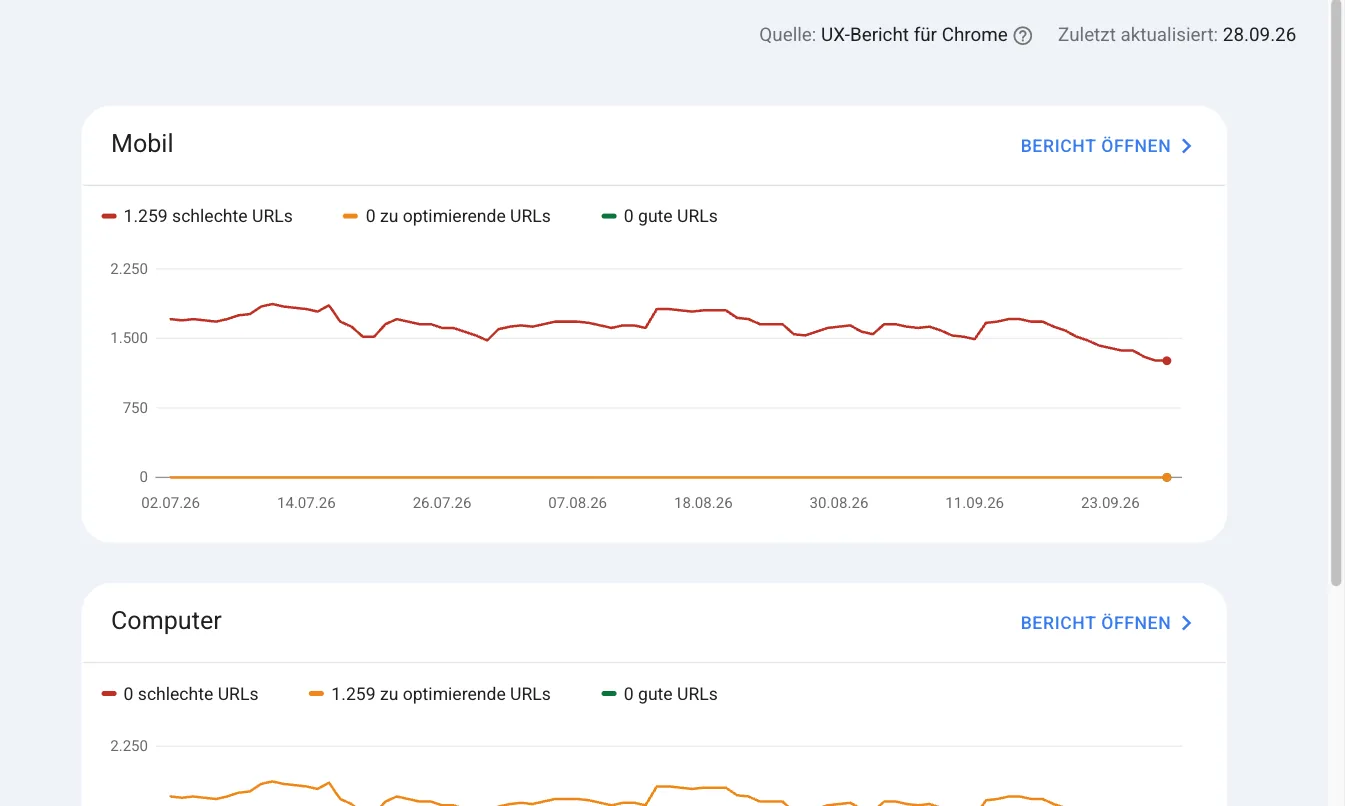Viewport: 1345px width, 806px height.
Task: Click the "2.250" axis value on Computer chart
Action: [129, 746]
